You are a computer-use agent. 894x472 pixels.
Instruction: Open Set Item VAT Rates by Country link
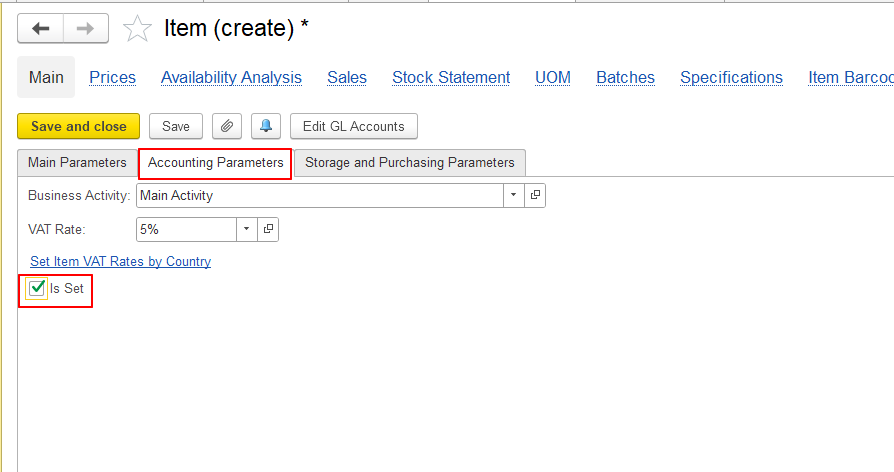(x=120, y=261)
